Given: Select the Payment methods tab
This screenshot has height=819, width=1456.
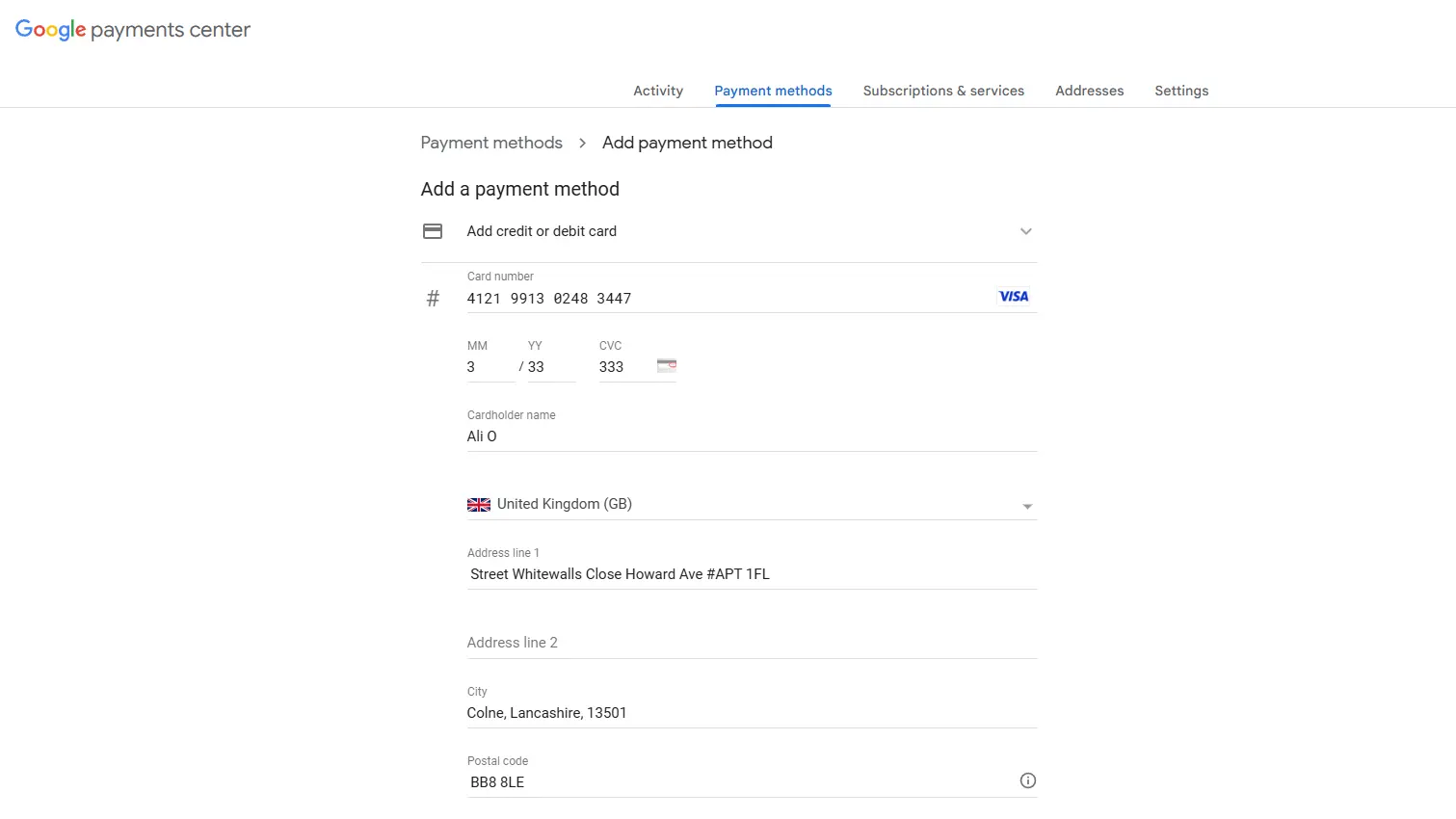Looking at the screenshot, I should point(773,91).
